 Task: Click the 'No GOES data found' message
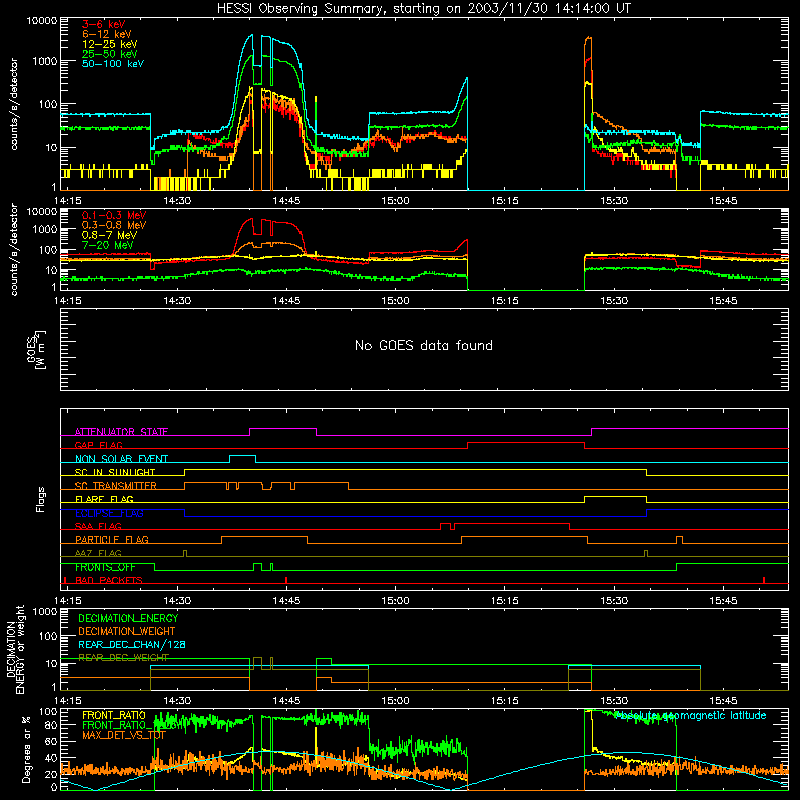424,345
